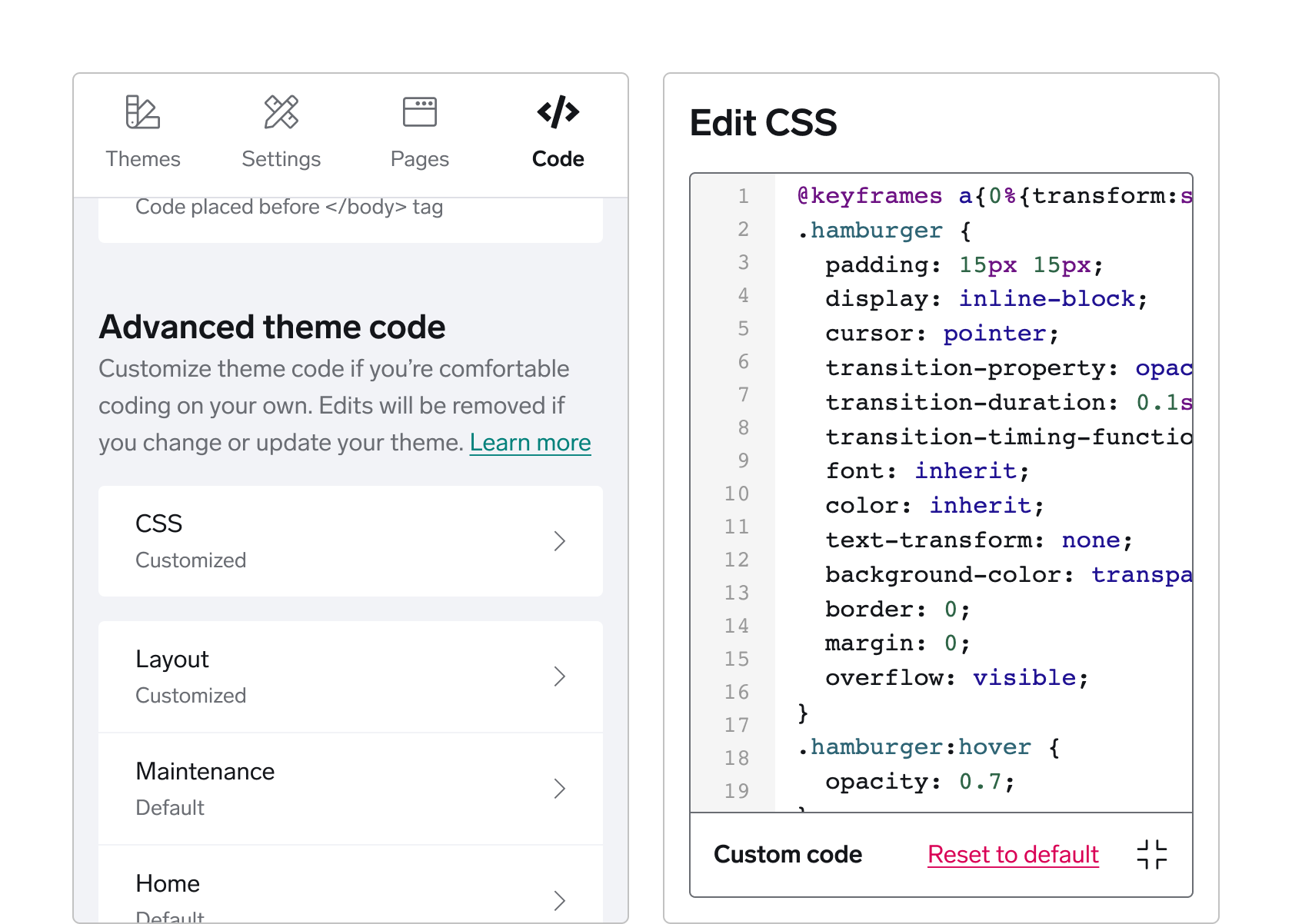The image size is (1292, 924).
Task: Open the Themes tab label
Action: pyautogui.click(x=142, y=159)
